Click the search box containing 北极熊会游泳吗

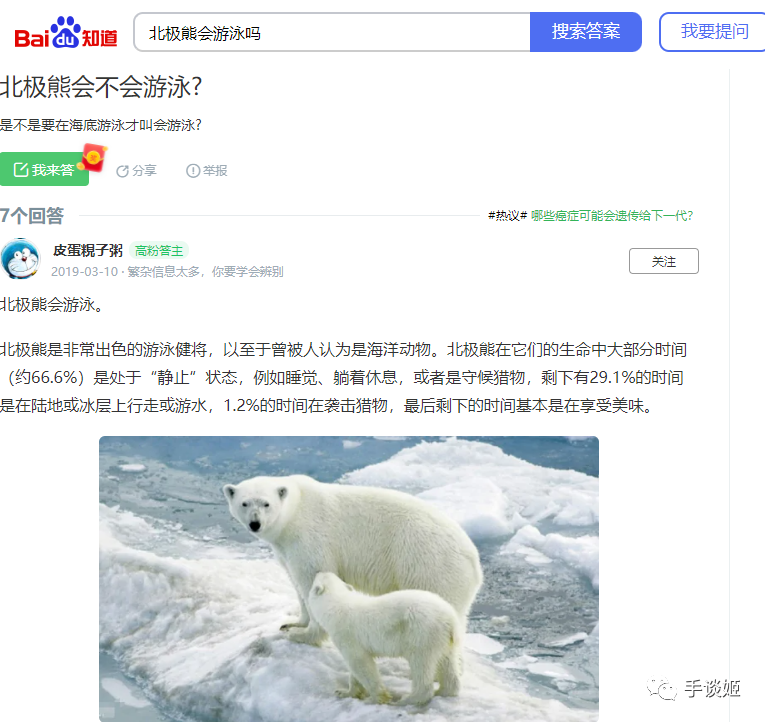click(x=332, y=32)
